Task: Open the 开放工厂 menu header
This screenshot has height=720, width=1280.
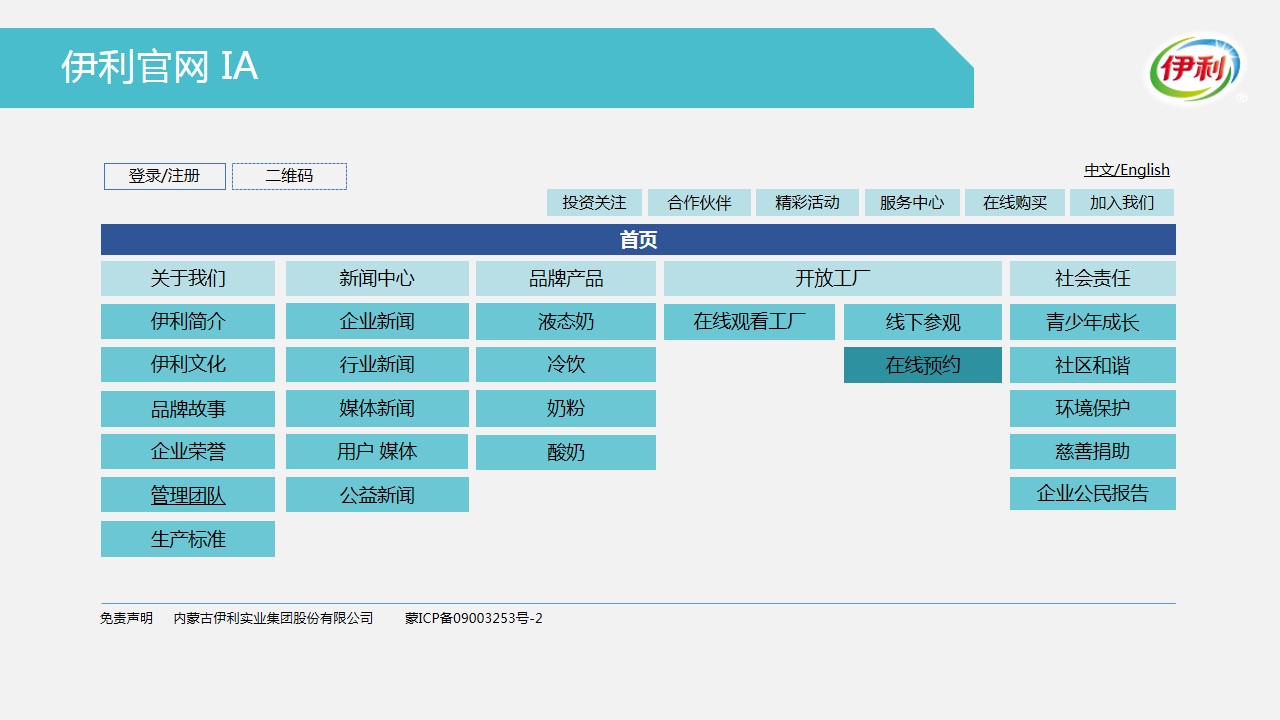Action: 833,278
